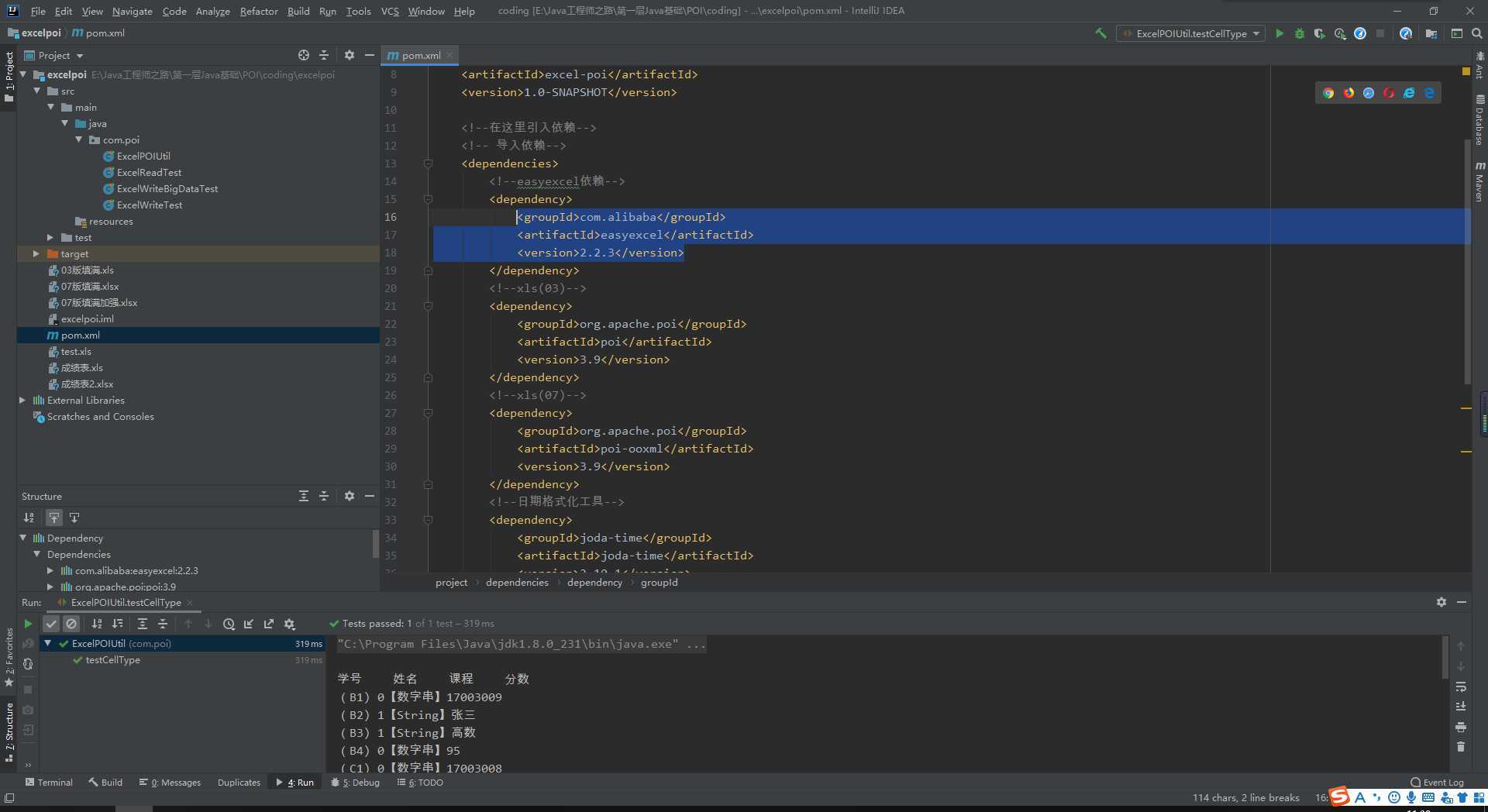Switch to the Terminal tool window tab

(49, 782)
